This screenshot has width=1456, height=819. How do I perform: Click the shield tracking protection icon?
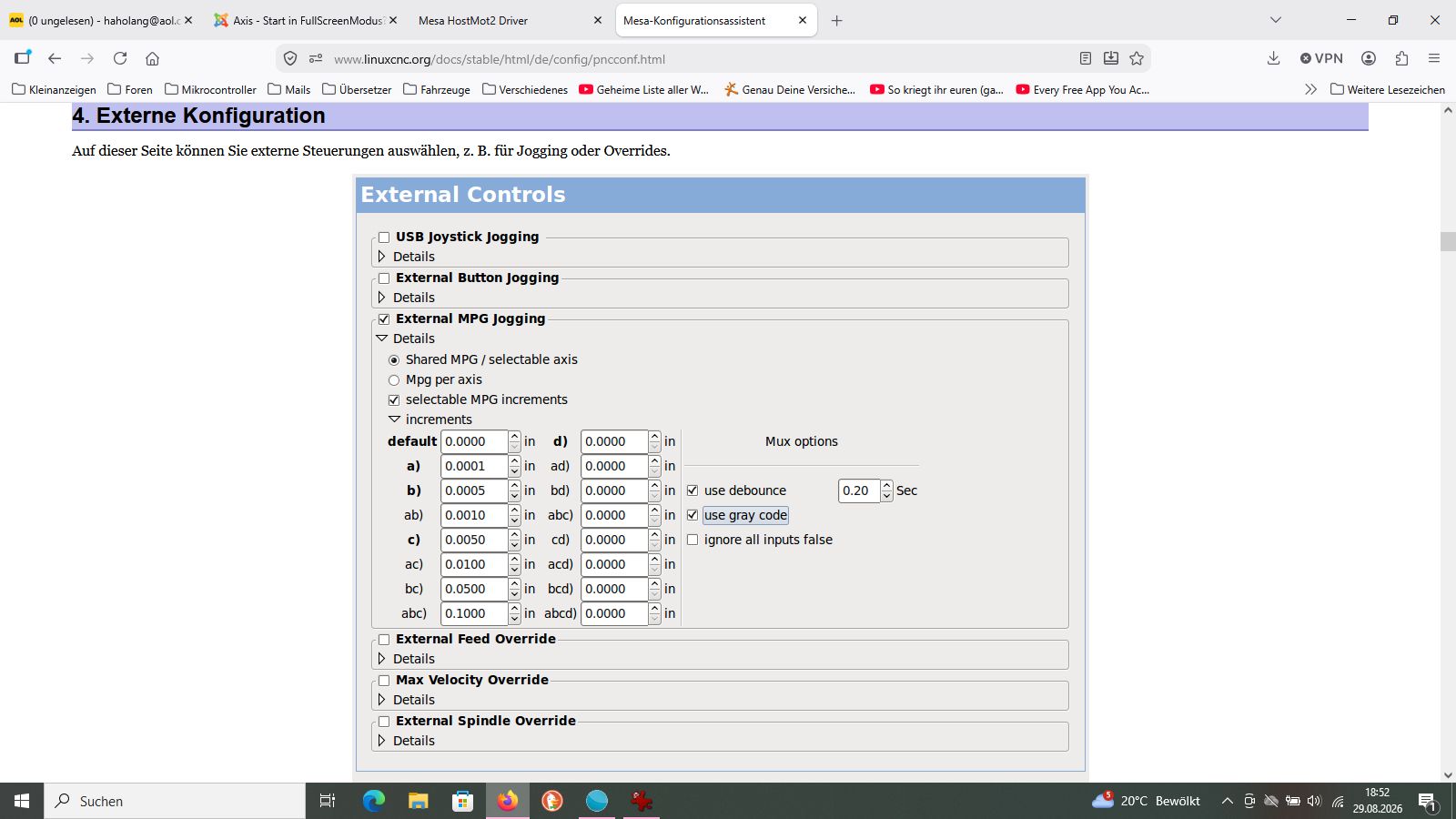290,58
